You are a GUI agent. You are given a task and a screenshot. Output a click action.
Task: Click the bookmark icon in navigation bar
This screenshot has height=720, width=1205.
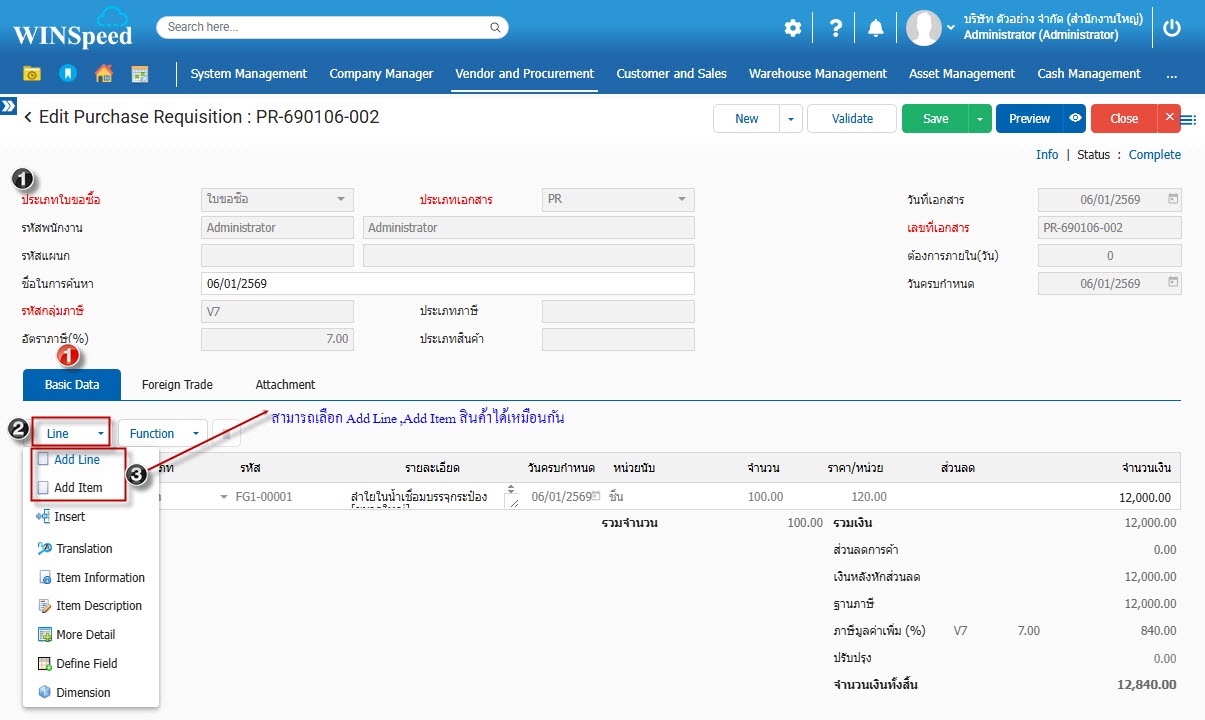pos(68,74)
